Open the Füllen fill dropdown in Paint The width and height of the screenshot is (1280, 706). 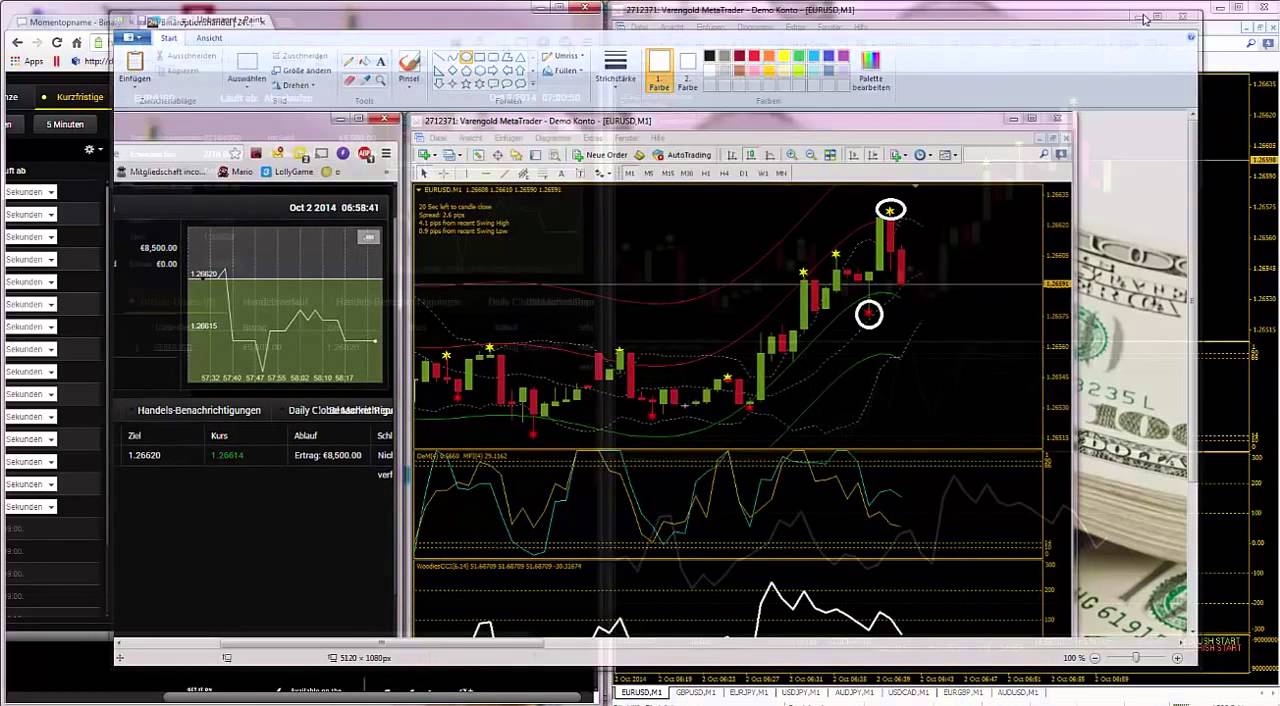tap(564, 71)
